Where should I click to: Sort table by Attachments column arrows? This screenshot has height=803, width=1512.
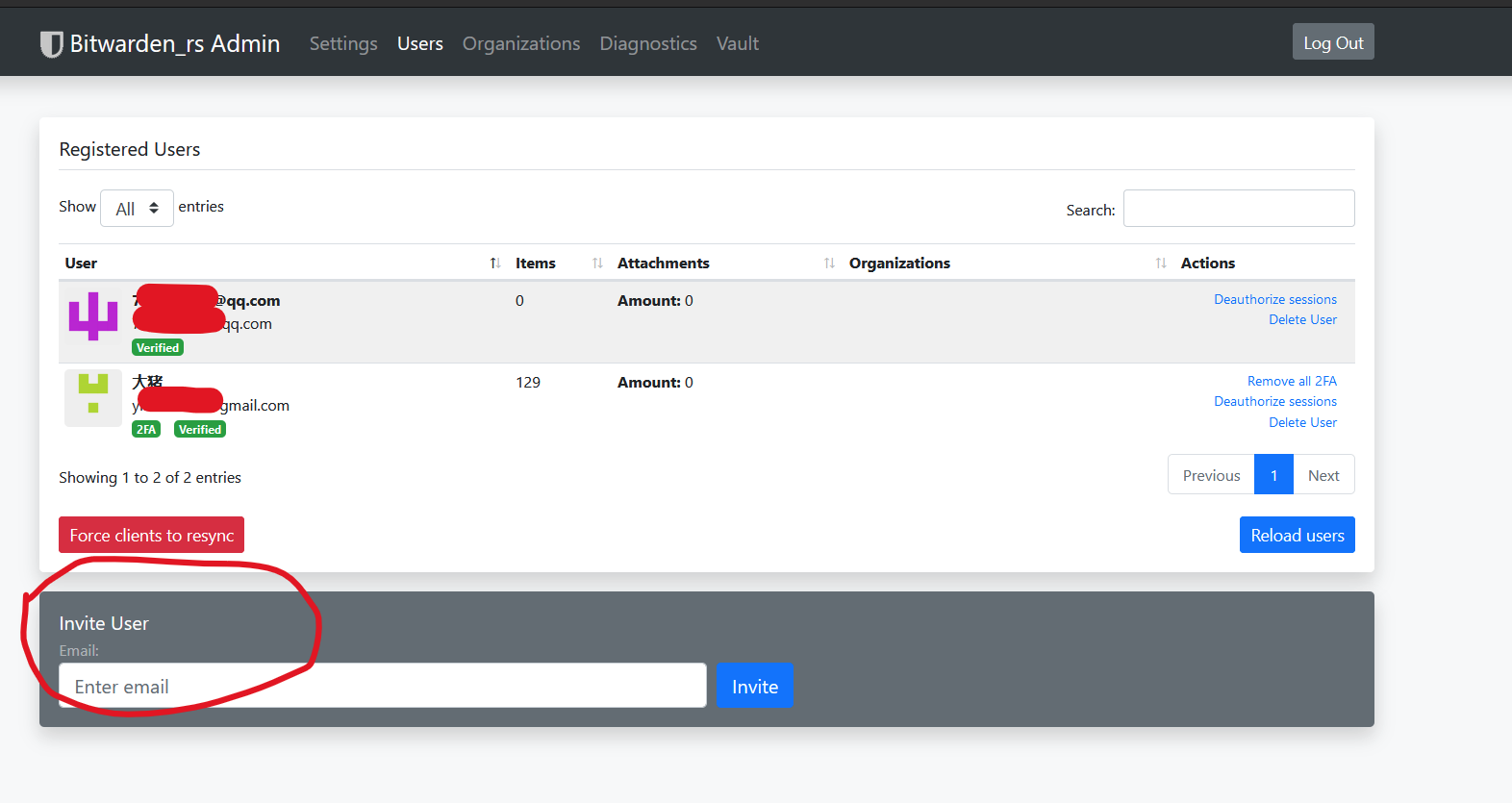pyautogui.click(x=829, y=263)
